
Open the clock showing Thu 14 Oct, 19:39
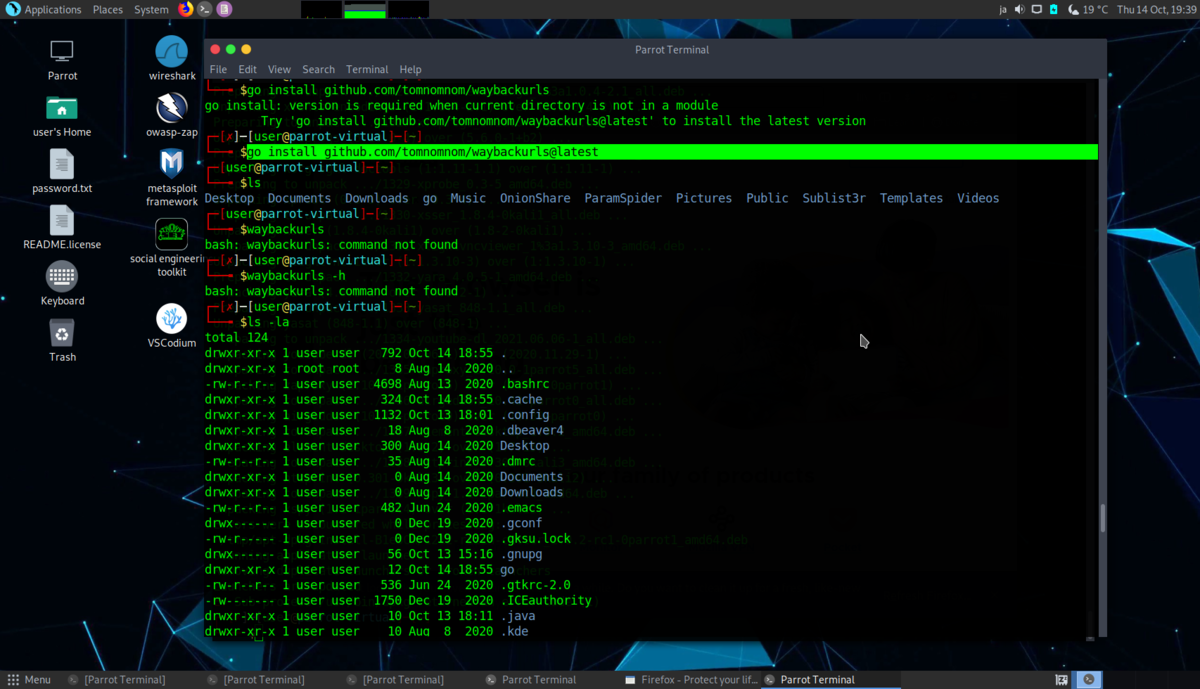[x=1156, y=9]
